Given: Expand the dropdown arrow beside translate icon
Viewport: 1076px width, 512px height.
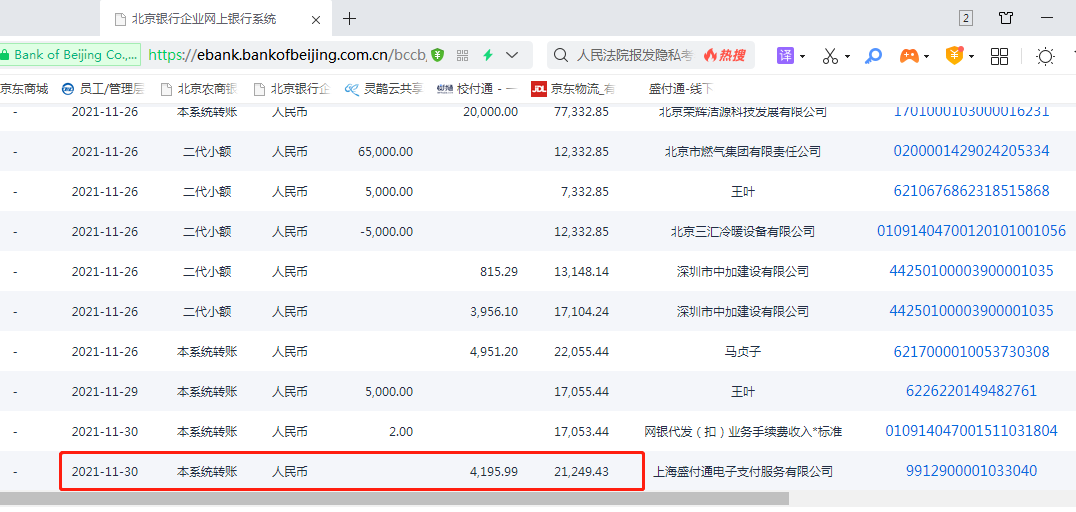Looking at the screenshot, I should pos(803,57).
